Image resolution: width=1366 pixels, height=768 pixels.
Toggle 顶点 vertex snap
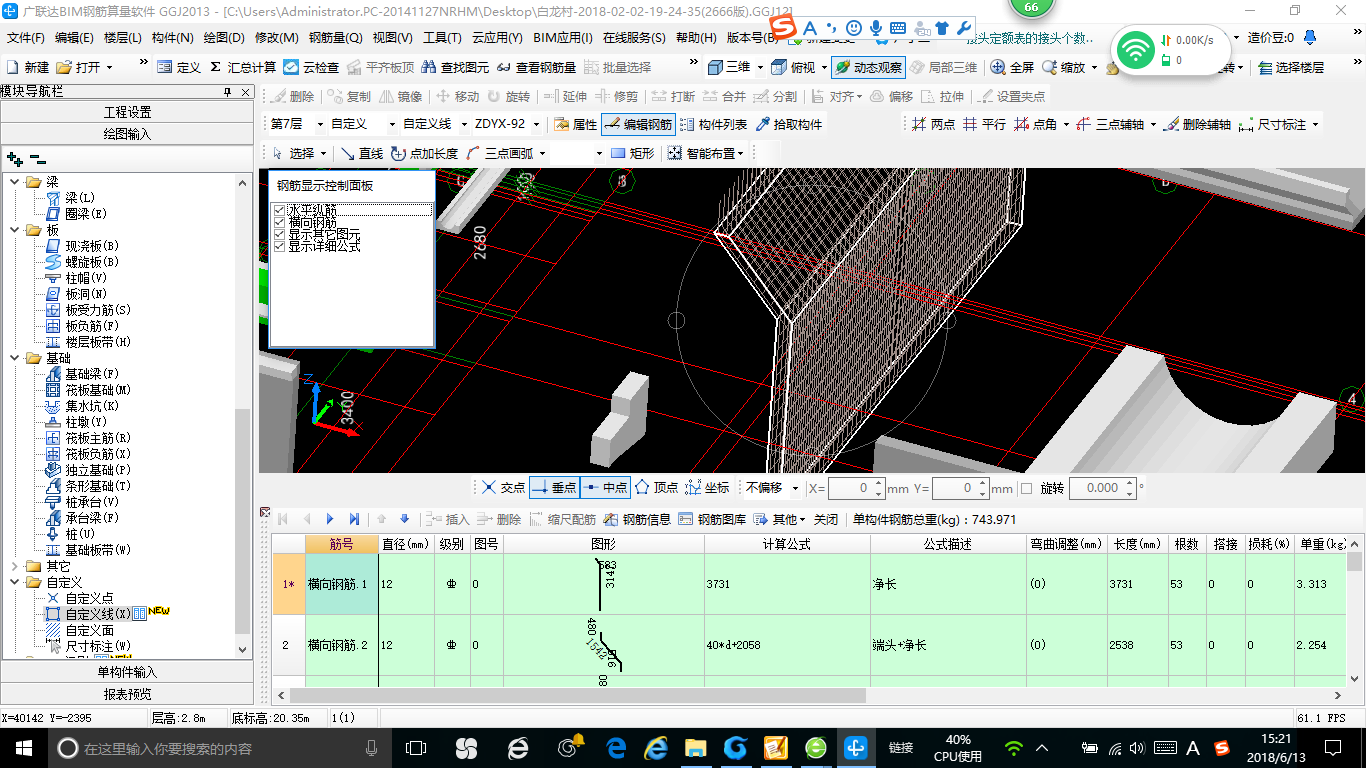tap(655, 488)
